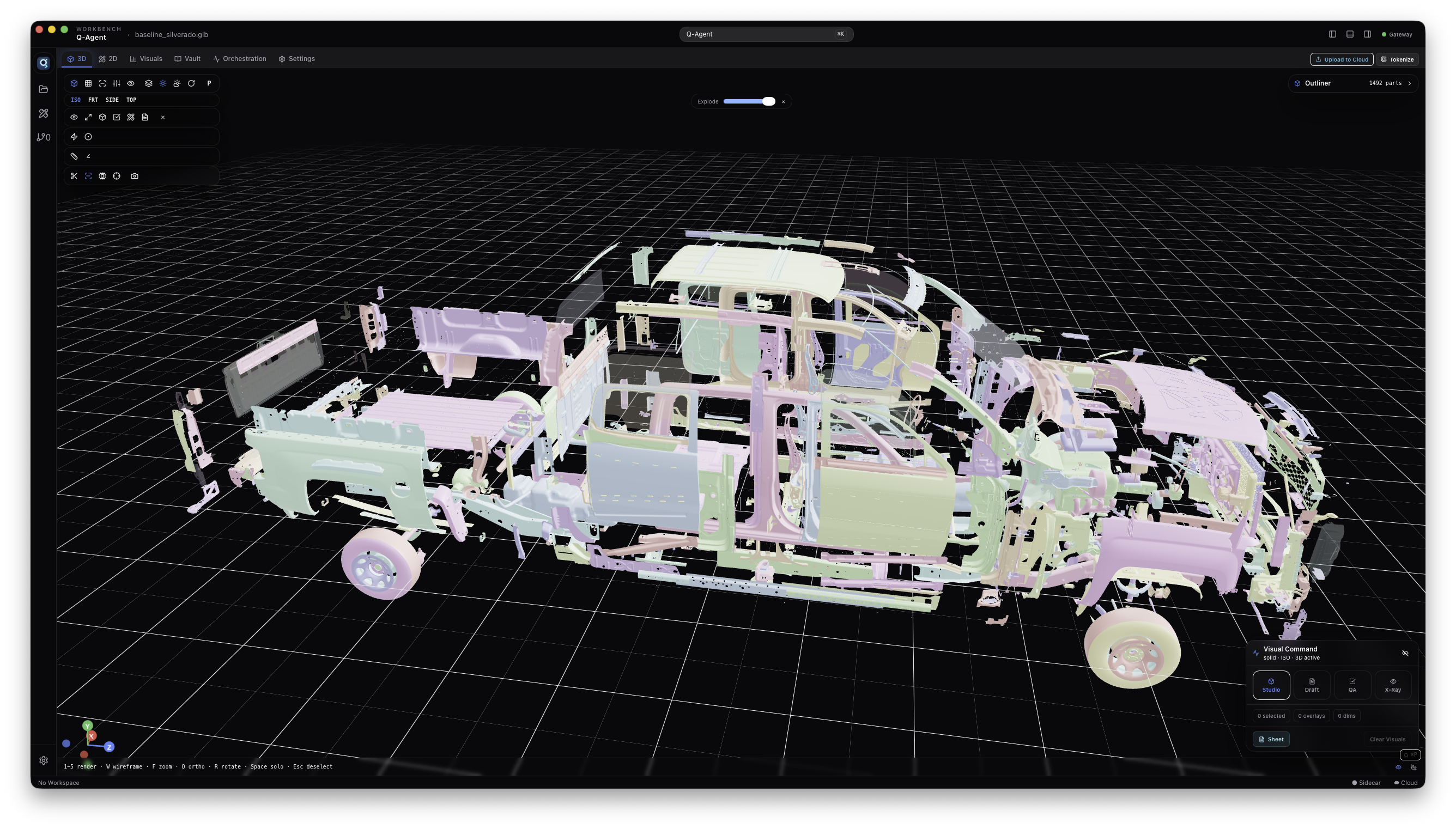1456x829 pixels.
Task: Click the Sheet button
Action: tap(1271, 739)
